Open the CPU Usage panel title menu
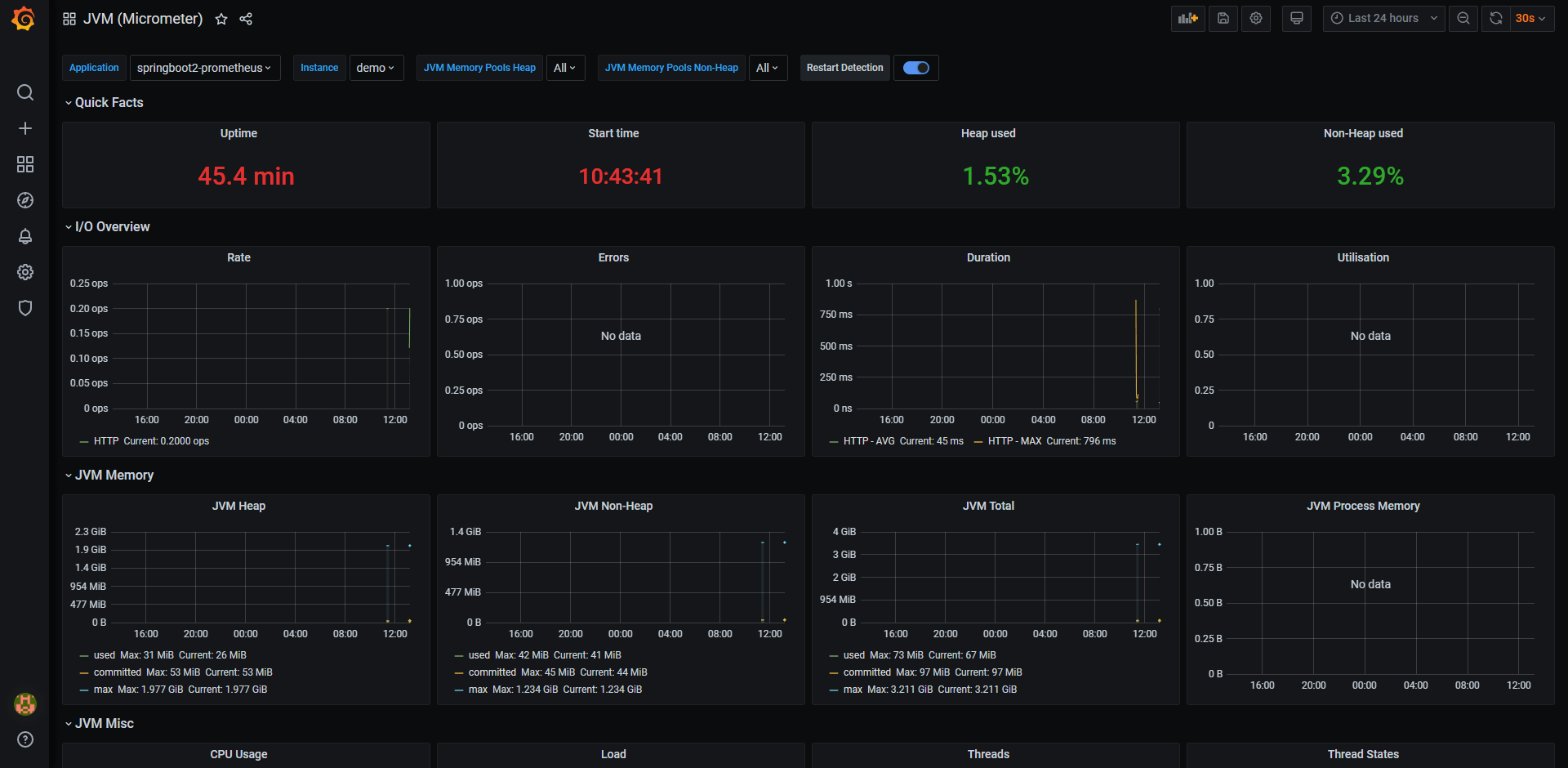The image size is (1568, 768). (238, 754)
